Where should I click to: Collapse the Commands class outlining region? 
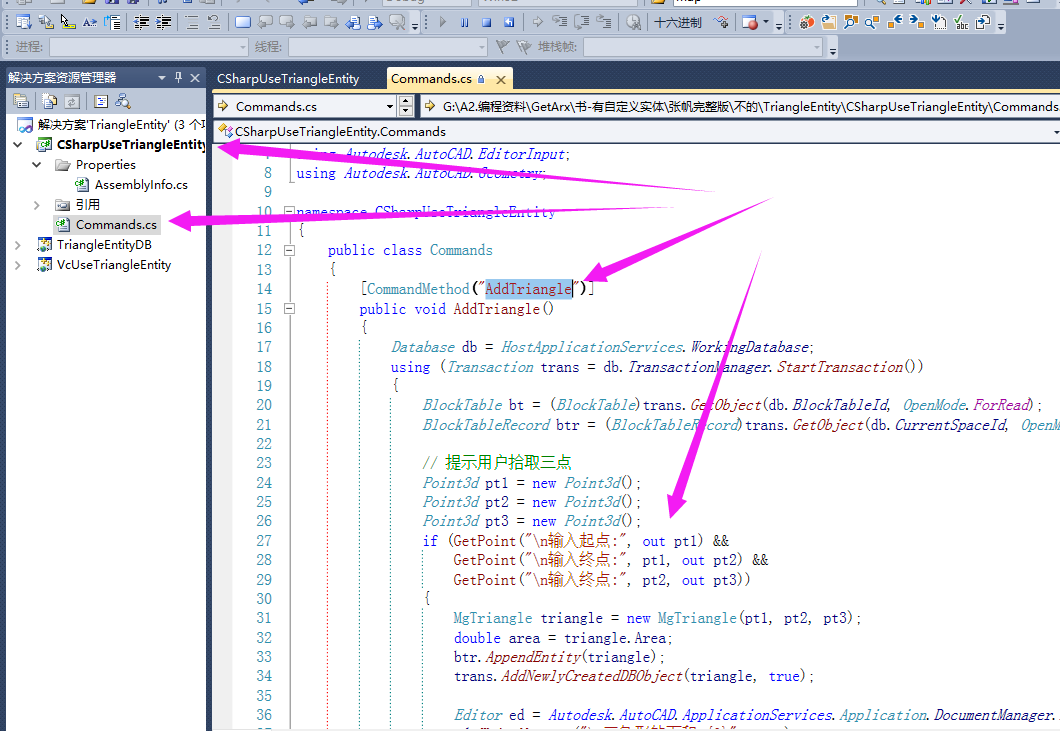(289, 250)
